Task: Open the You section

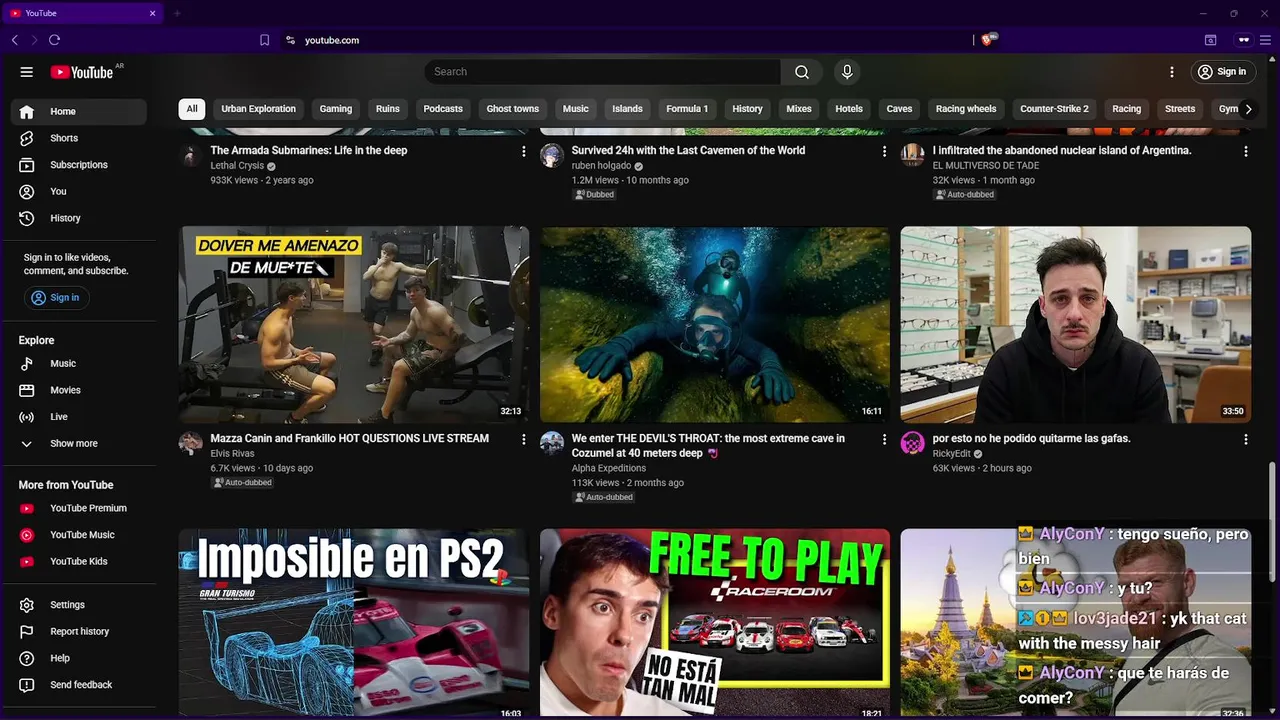Action: (x=79, y=192)
